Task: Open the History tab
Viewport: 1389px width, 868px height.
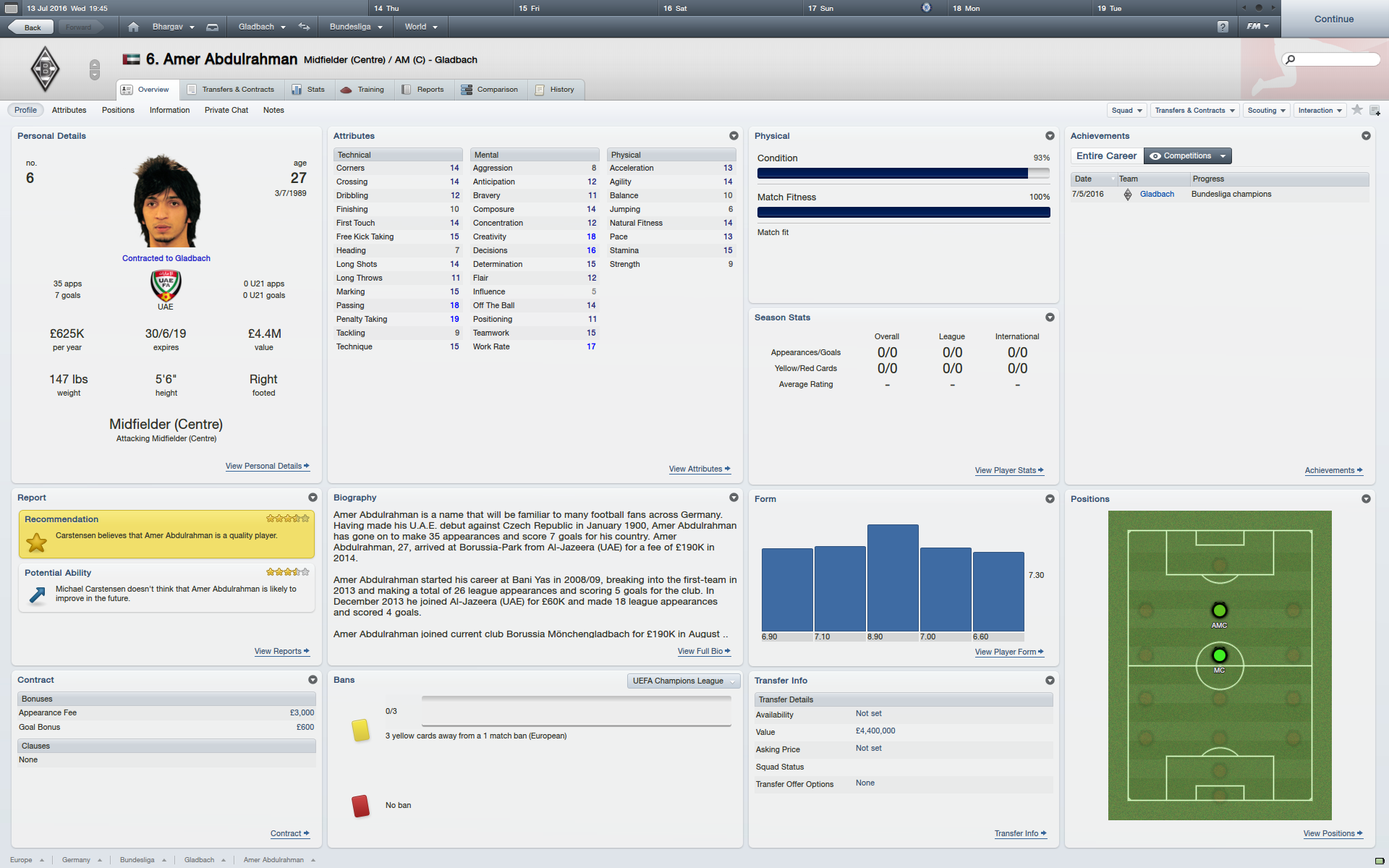Action: point(555,90)
